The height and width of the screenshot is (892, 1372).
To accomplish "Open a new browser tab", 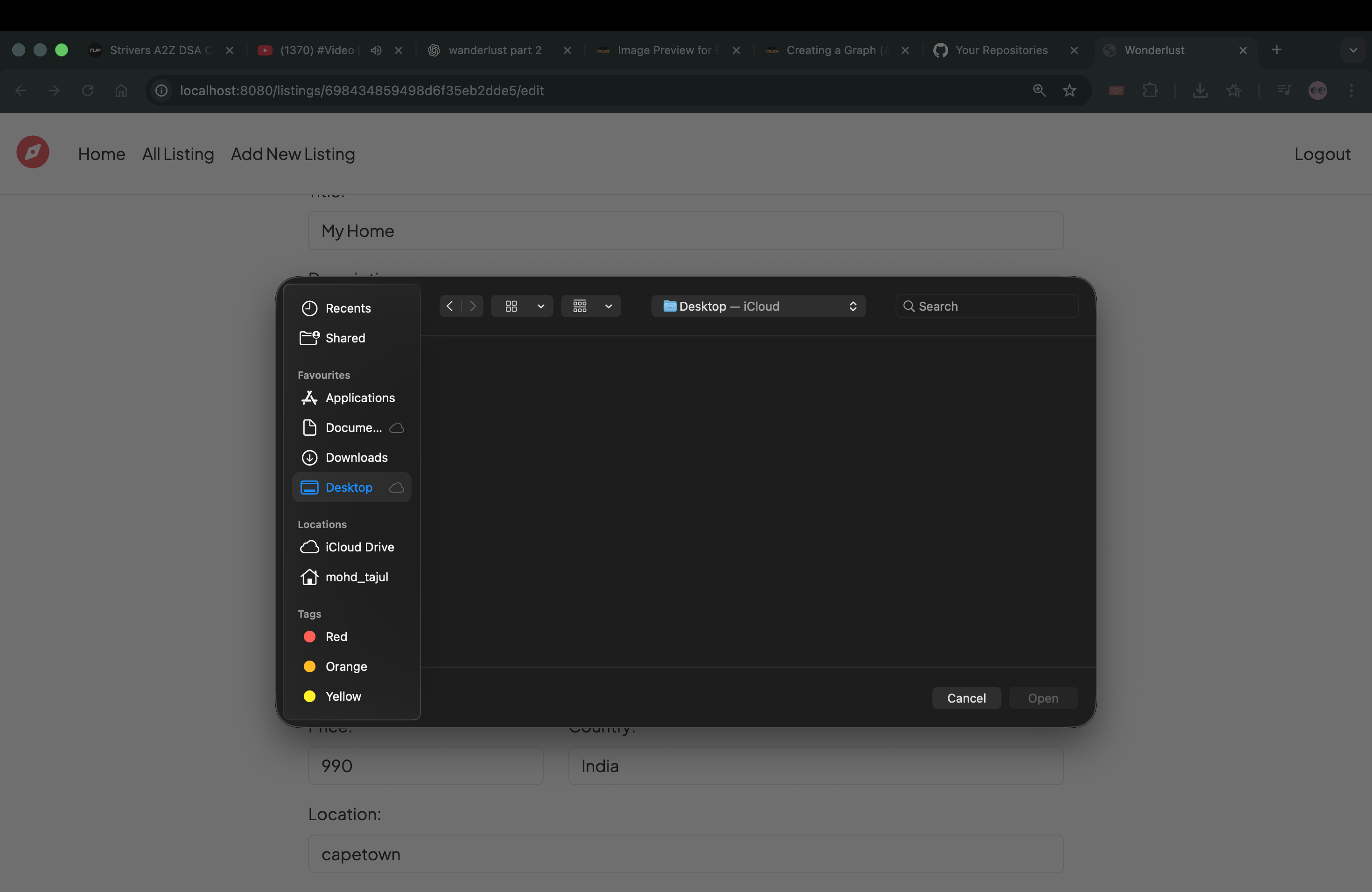I will click(1277, 49).
